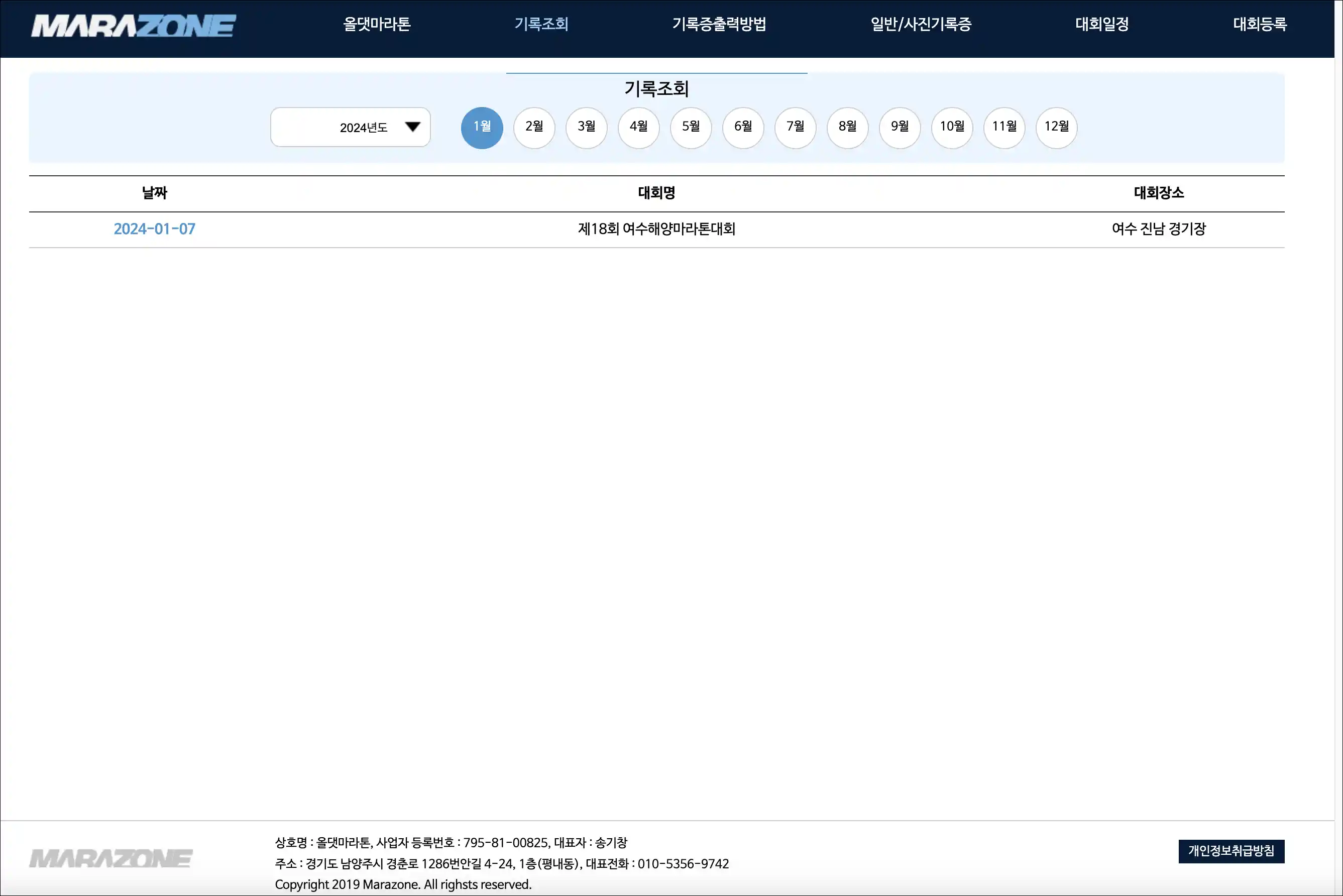Open the 2024년도 year dropdown

350,127
